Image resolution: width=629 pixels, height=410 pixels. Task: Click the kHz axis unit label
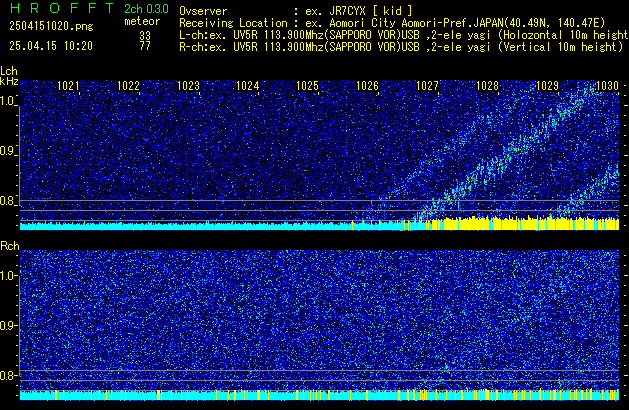(9, 81)
